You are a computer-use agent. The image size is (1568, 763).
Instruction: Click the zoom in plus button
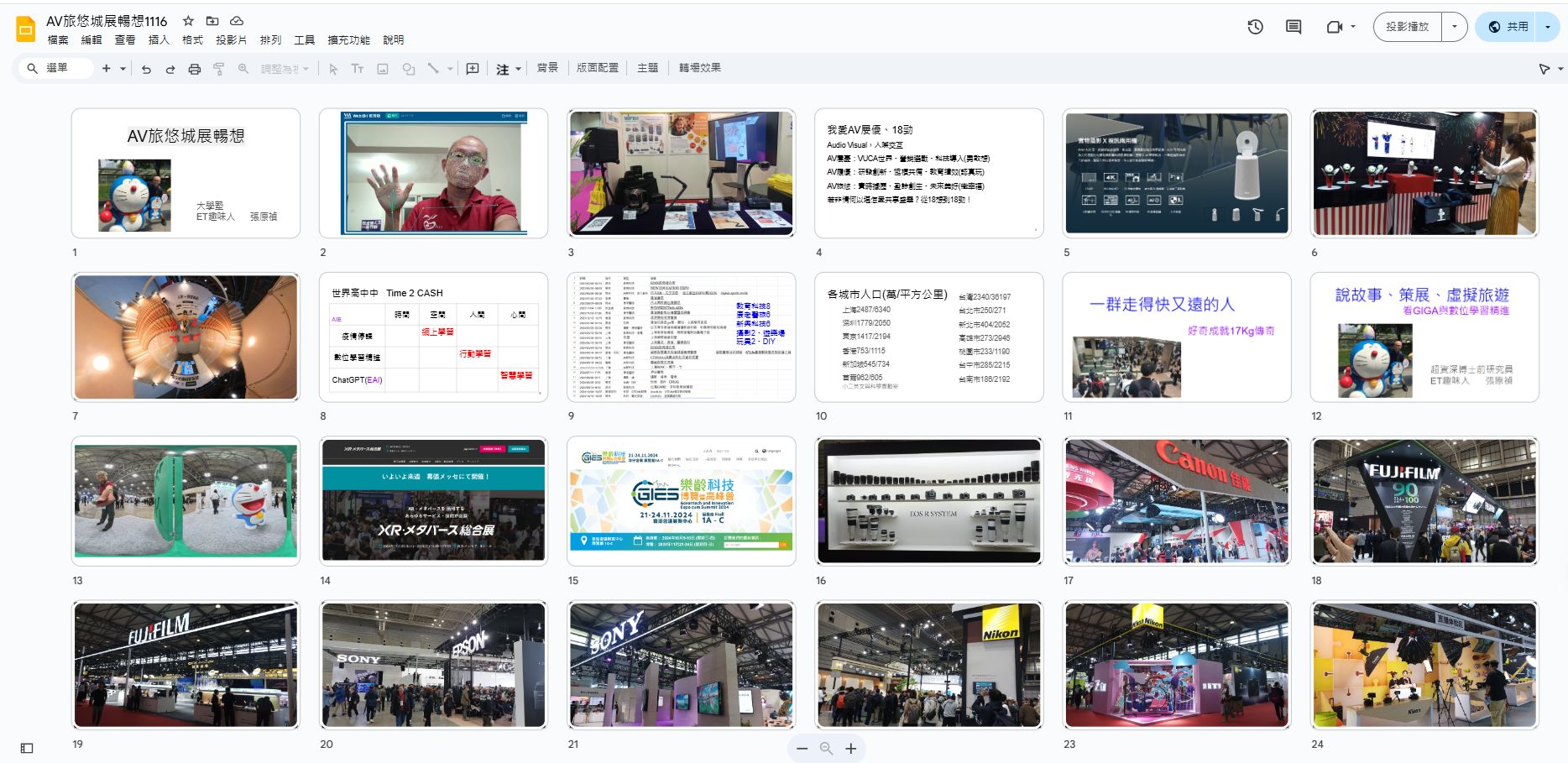coord(850,748)
